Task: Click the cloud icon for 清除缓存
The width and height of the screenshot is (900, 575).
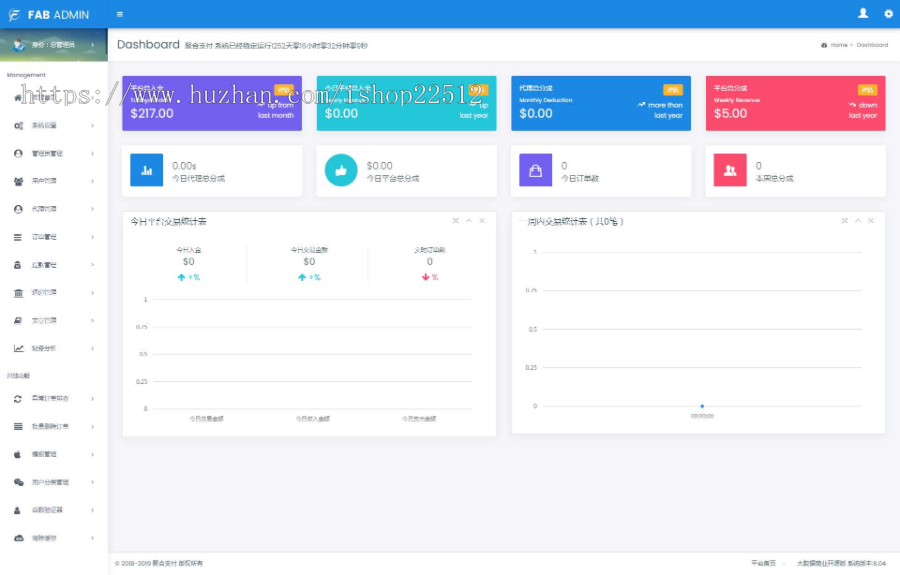Action: point(18,538)
